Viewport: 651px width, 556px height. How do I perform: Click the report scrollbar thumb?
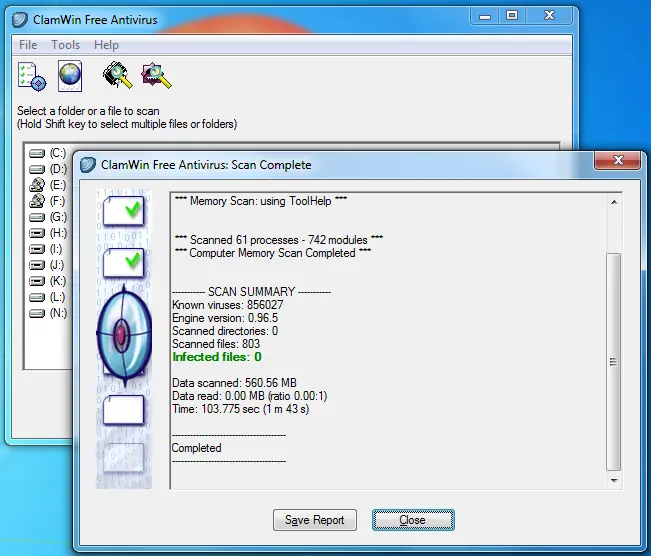[614, 362]
